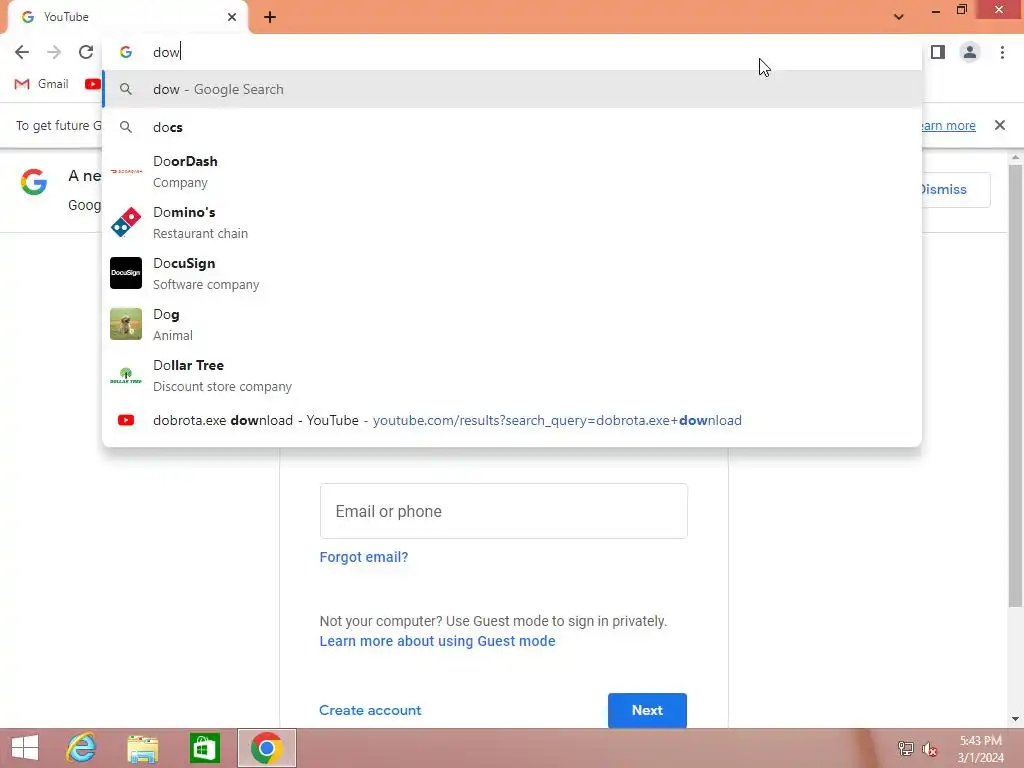The height and width of the screenshot is (768, 1024).
Task: Open the YouTube bookmark icon
Action: (x=93, y=84)
